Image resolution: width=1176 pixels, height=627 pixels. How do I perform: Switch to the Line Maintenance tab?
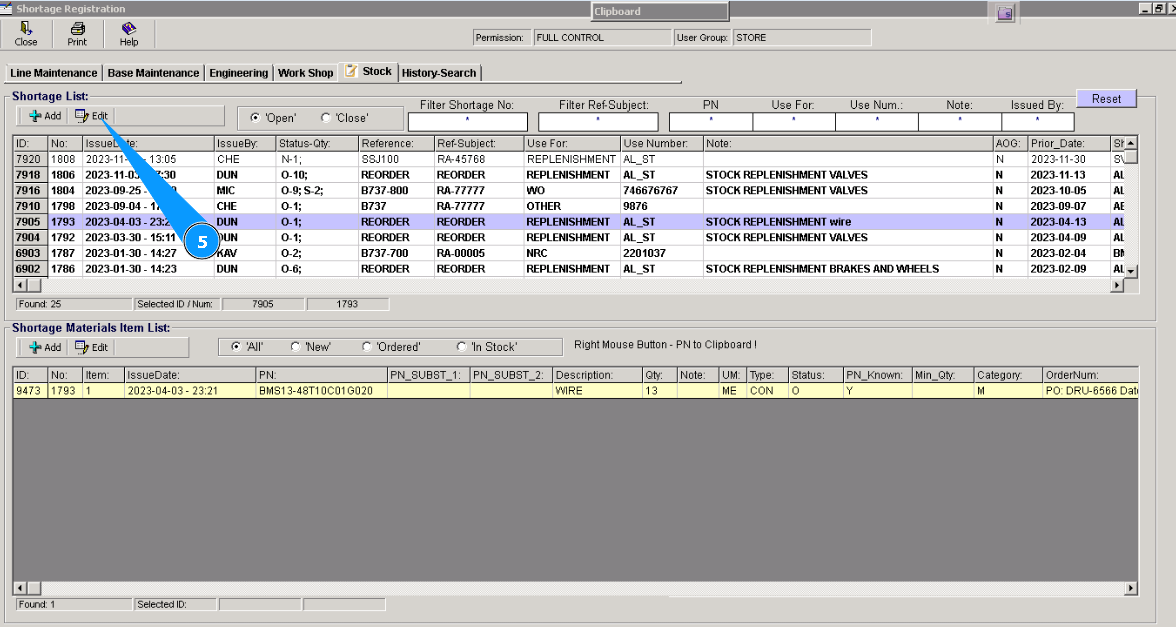coord(53,73)
